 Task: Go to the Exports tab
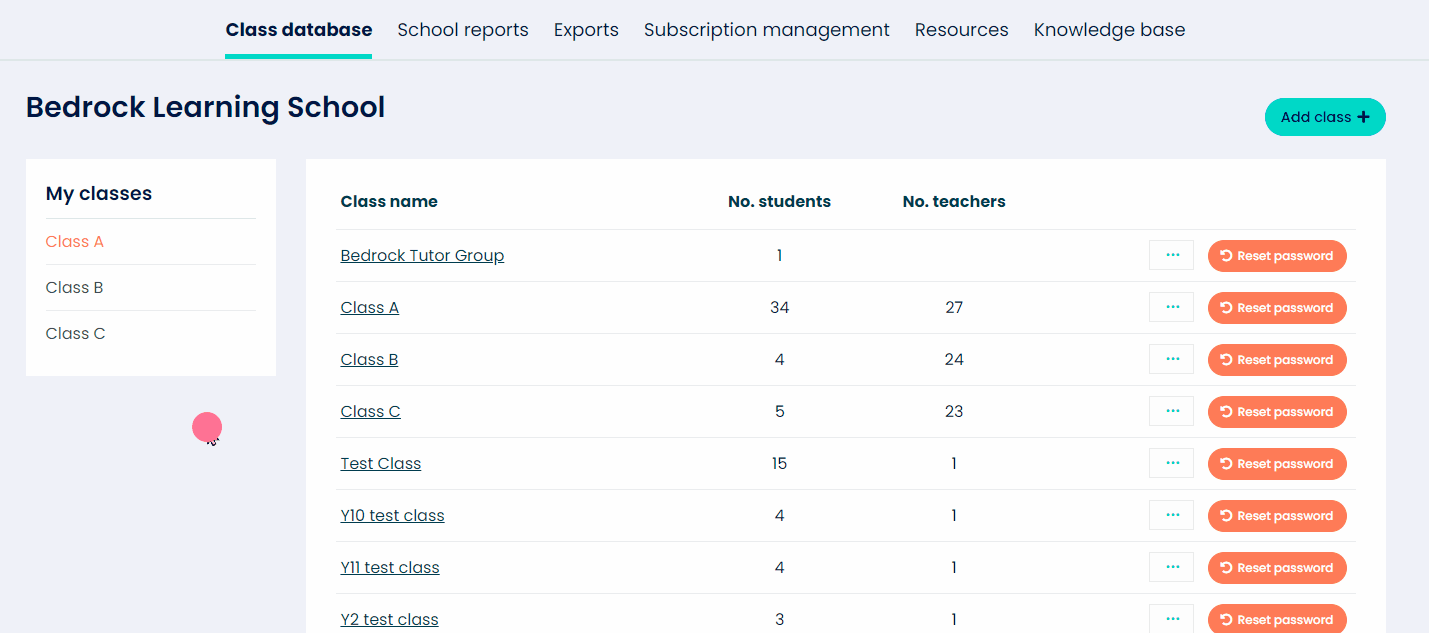point(586,30)
